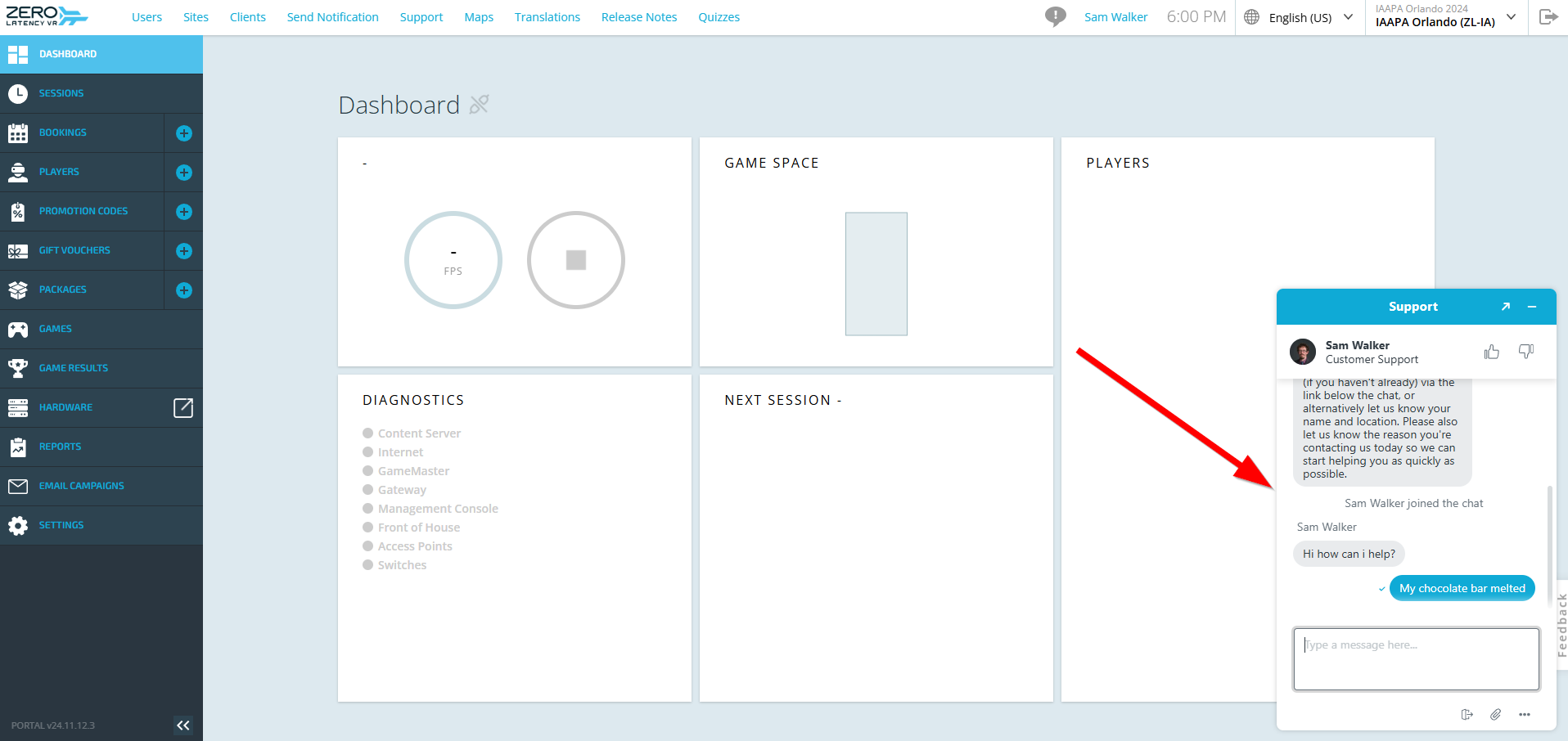Minimize the Support chat widget
The height and width of the screenshot is (741, 1568).
tap(1532, 307)
